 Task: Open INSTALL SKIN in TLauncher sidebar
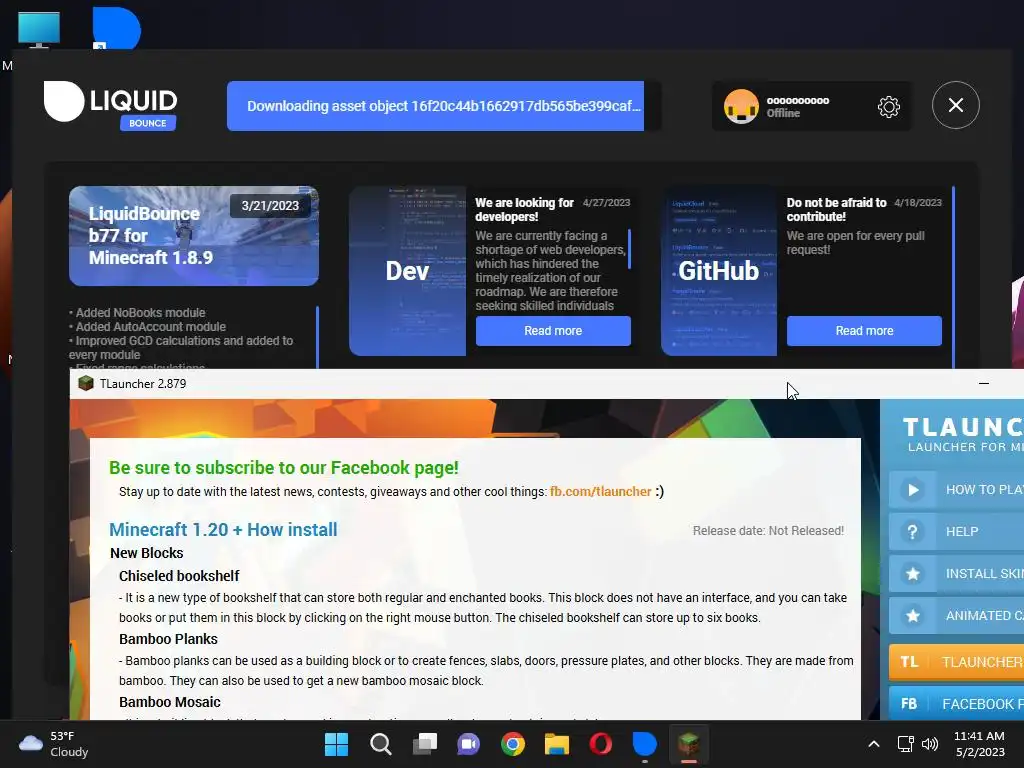click(x=956, y=573)
